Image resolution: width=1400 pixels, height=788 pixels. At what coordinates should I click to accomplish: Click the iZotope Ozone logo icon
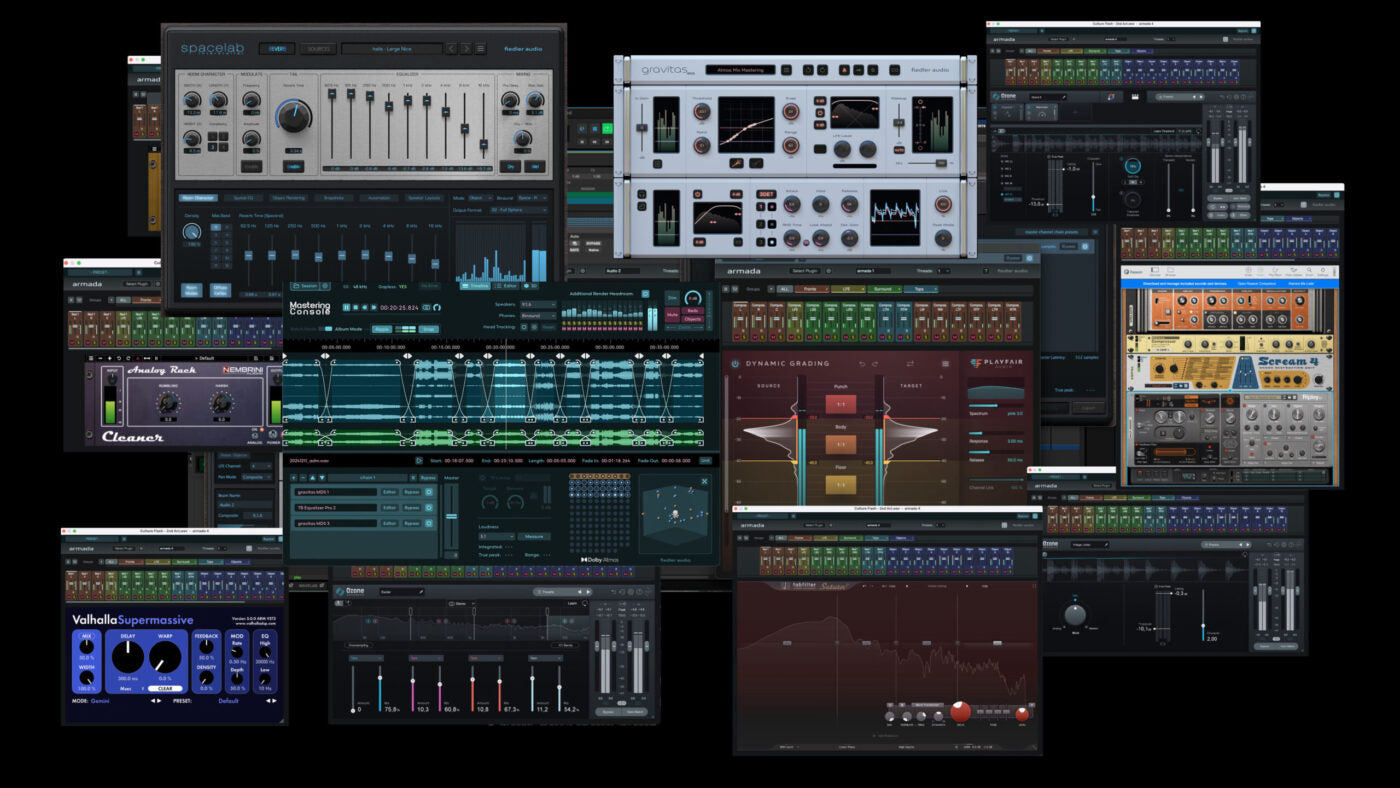tap(340, 591)
